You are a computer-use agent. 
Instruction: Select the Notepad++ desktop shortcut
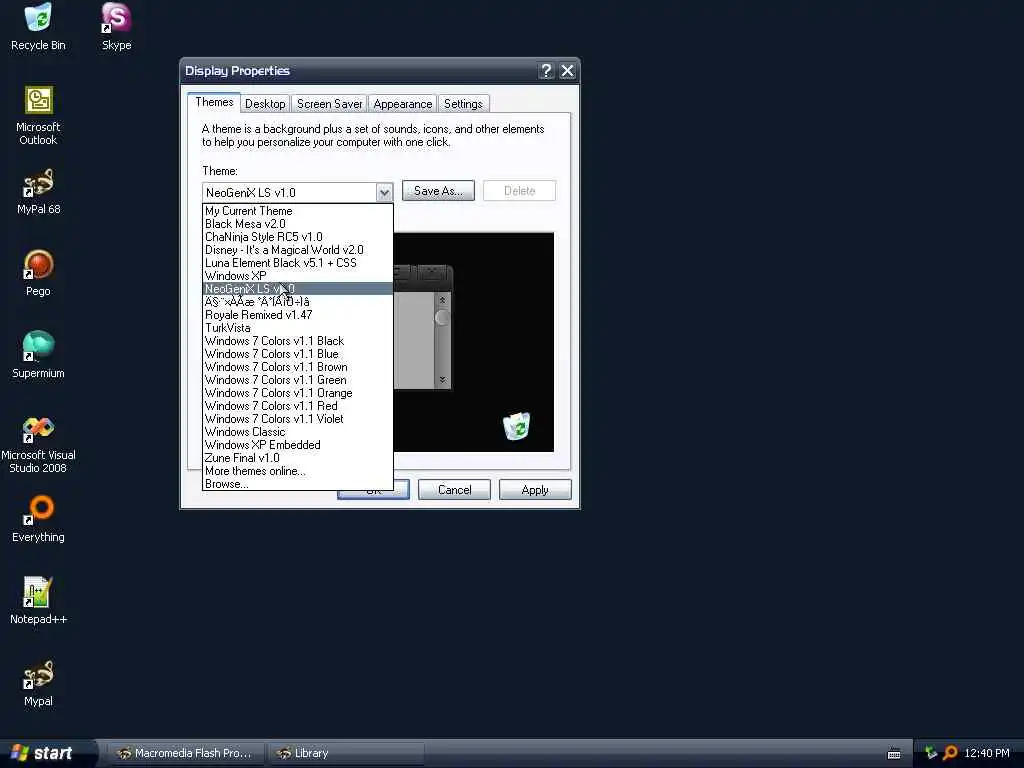[38, 601]
